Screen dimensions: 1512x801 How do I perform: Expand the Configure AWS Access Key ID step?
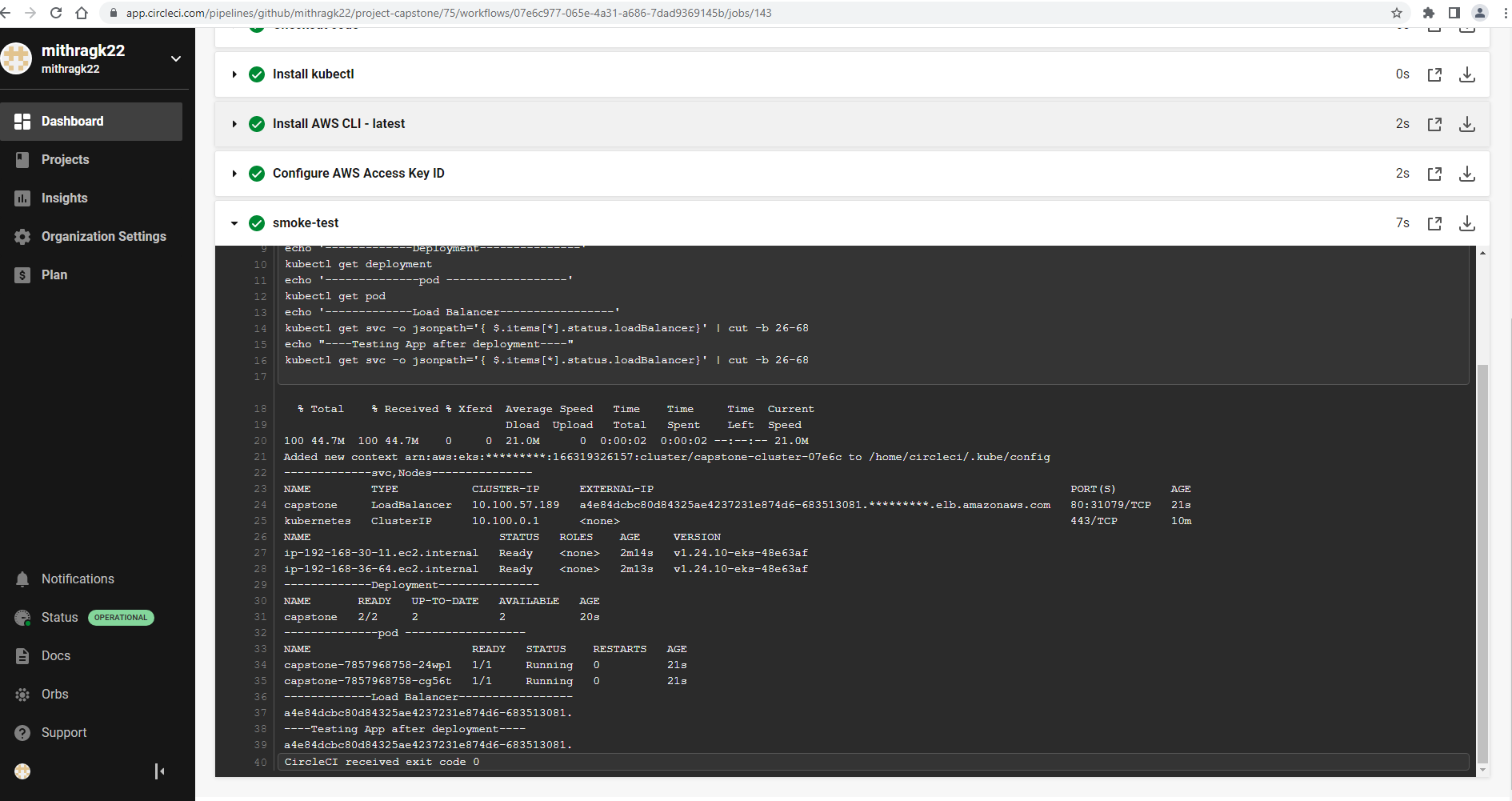(x=234, y=174)
